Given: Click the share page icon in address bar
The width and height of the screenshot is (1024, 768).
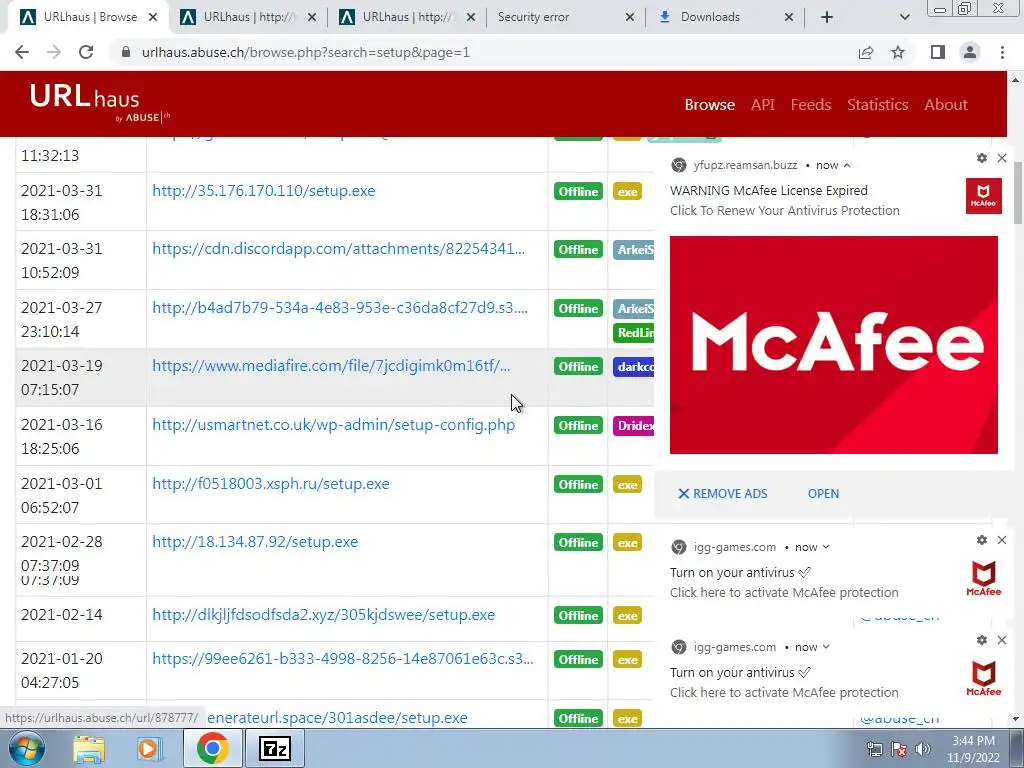Looking at the screenshot, I should (x=866, y=52).
